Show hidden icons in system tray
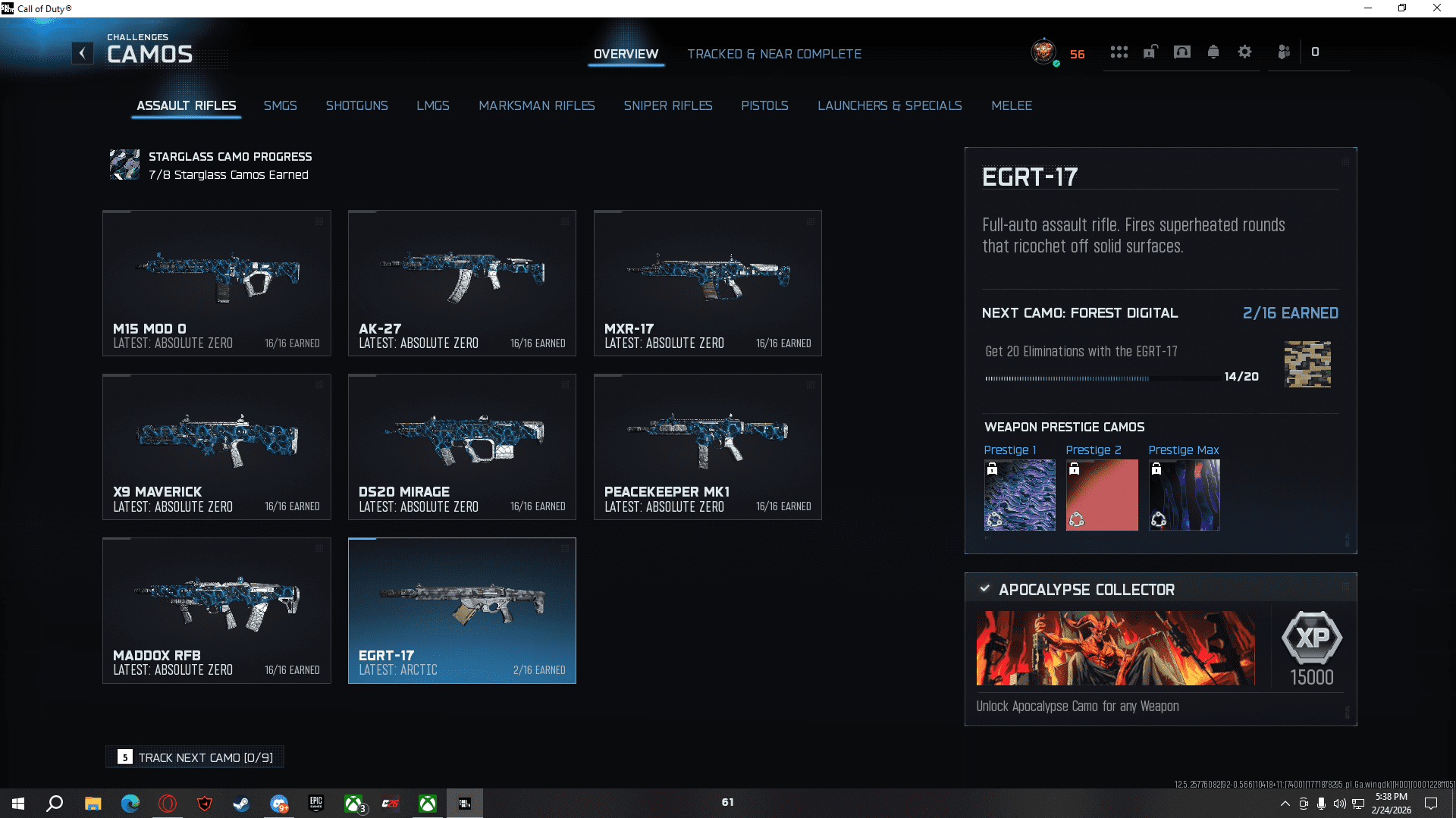Image resolution: width=1456 pixels, height=818 pixels. tap(1285, 804)
